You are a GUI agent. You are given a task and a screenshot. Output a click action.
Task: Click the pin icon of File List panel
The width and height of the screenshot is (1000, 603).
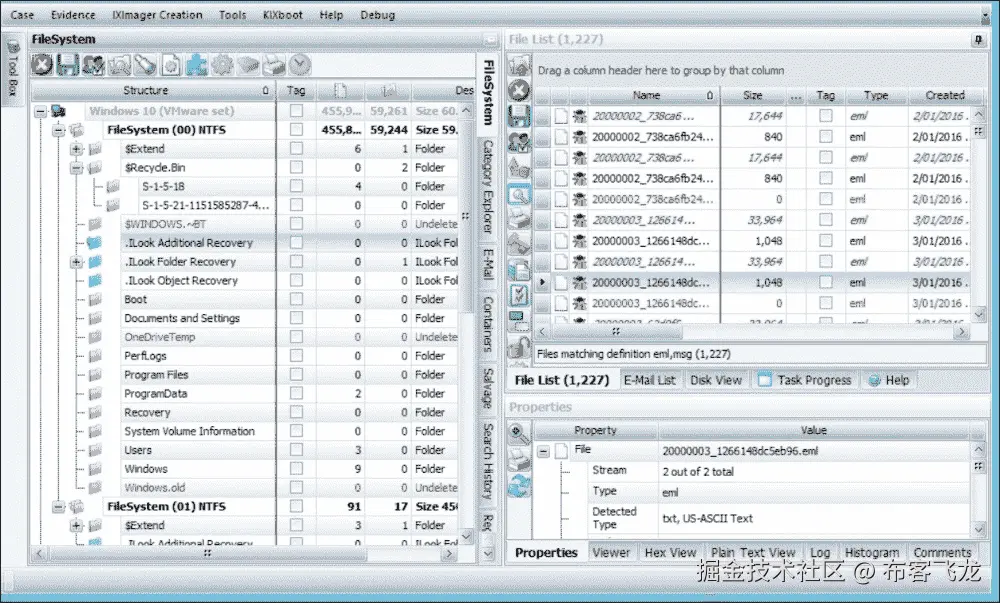point(978,40)
